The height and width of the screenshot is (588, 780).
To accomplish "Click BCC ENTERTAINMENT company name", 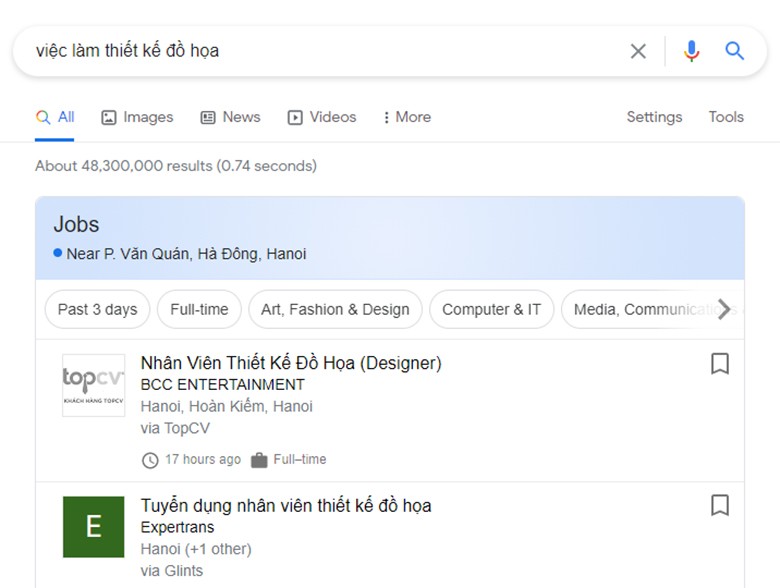I will [222, 385].
